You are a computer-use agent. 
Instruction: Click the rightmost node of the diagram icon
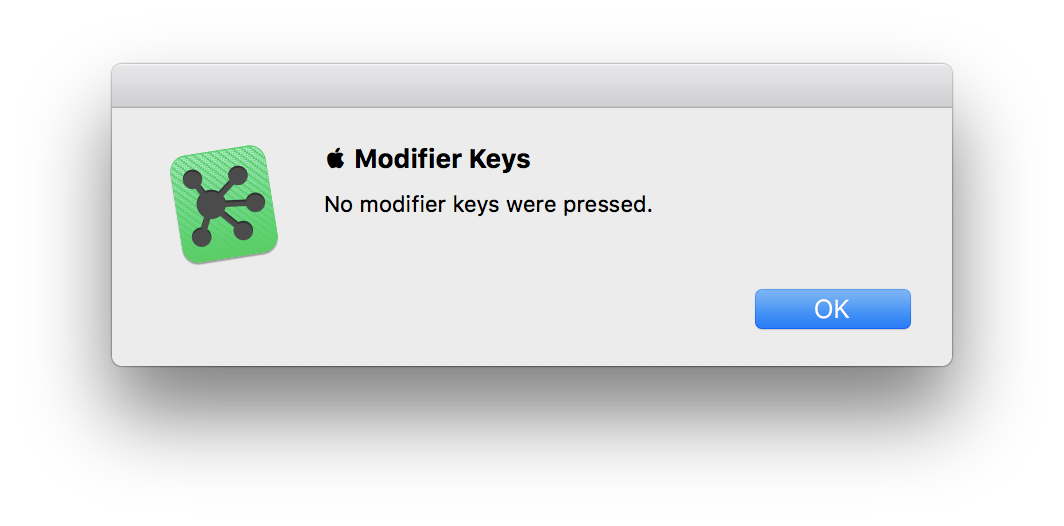pos(255,202)
